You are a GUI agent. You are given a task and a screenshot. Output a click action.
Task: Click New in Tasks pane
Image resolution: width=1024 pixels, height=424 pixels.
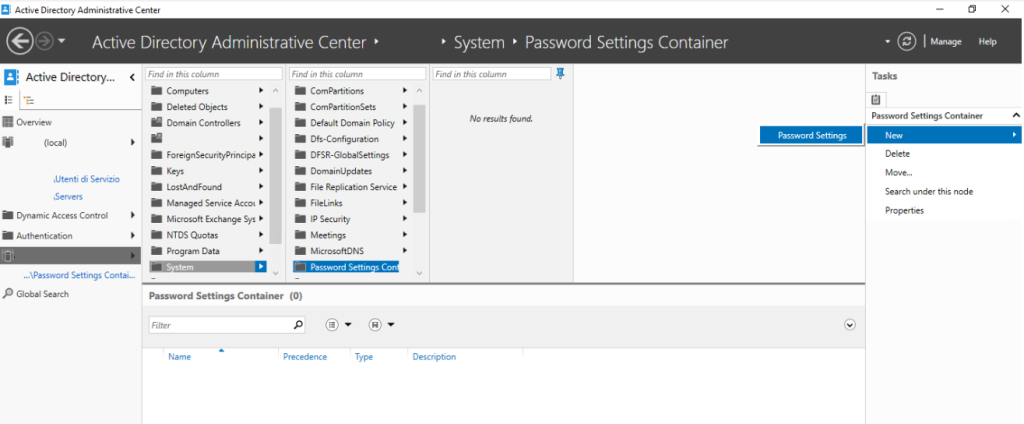click(x=945, y=135)
